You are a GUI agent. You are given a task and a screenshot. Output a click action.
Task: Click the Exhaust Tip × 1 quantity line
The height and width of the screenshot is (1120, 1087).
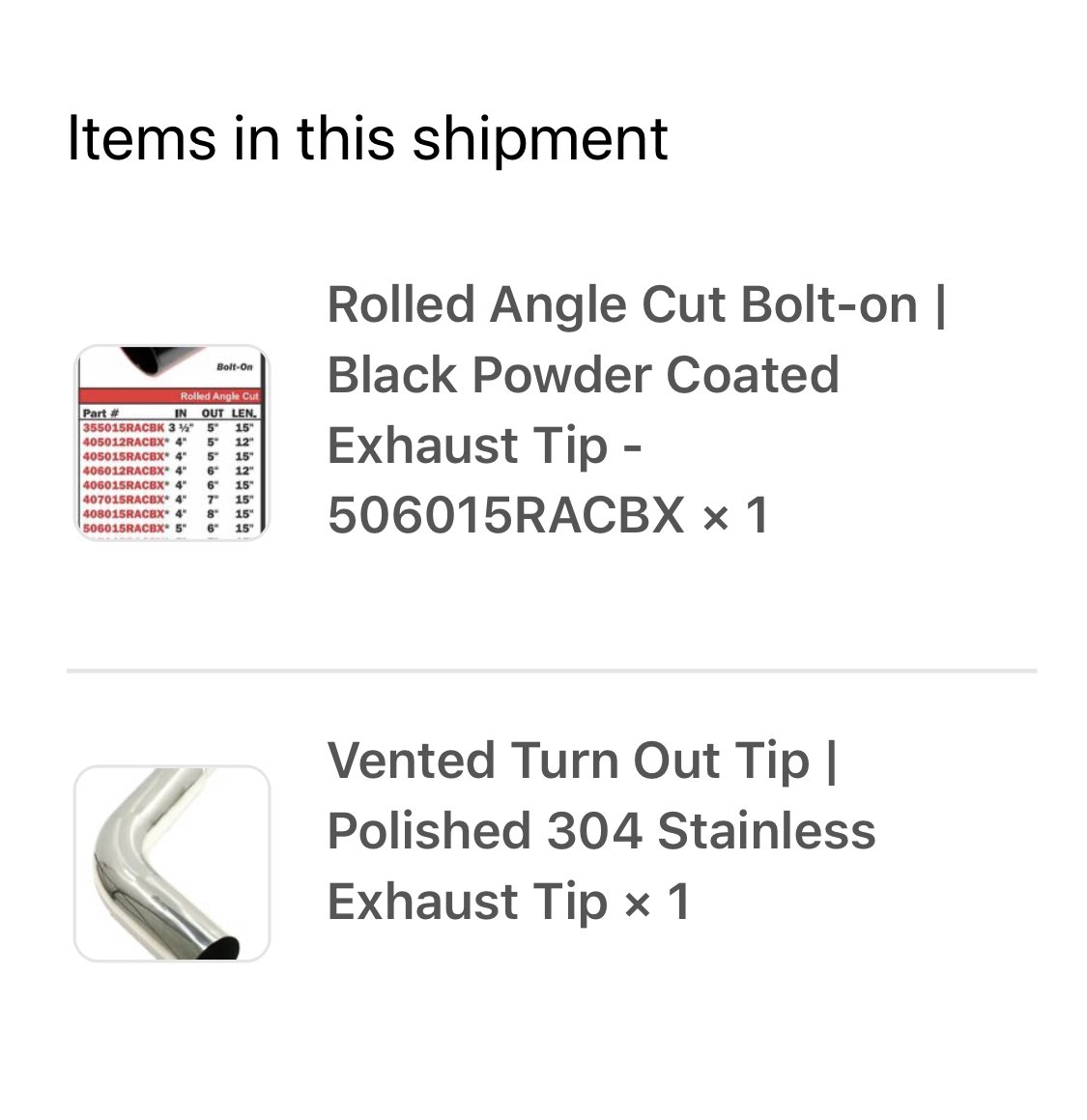coord(508,902)
